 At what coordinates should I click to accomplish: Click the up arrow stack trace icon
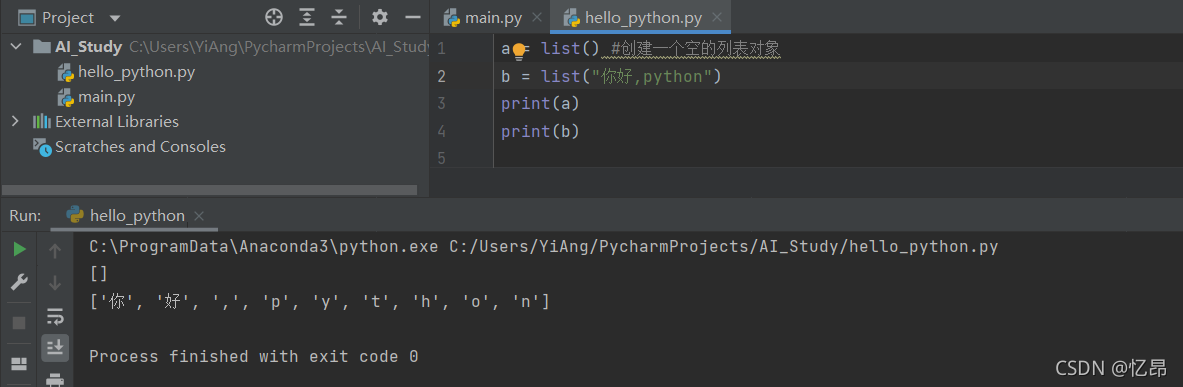(x=54, y=250)
